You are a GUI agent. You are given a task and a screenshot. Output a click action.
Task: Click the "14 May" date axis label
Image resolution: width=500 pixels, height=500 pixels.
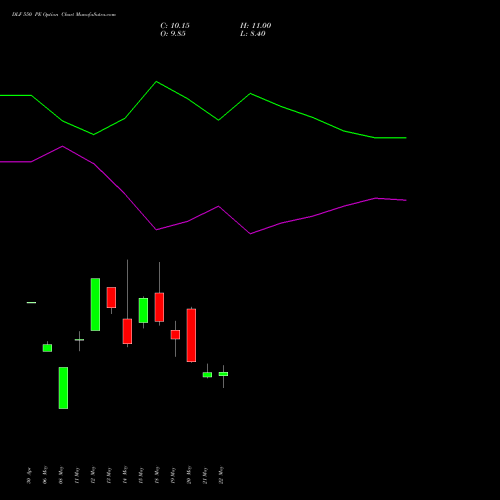click(x=125, y=475)
